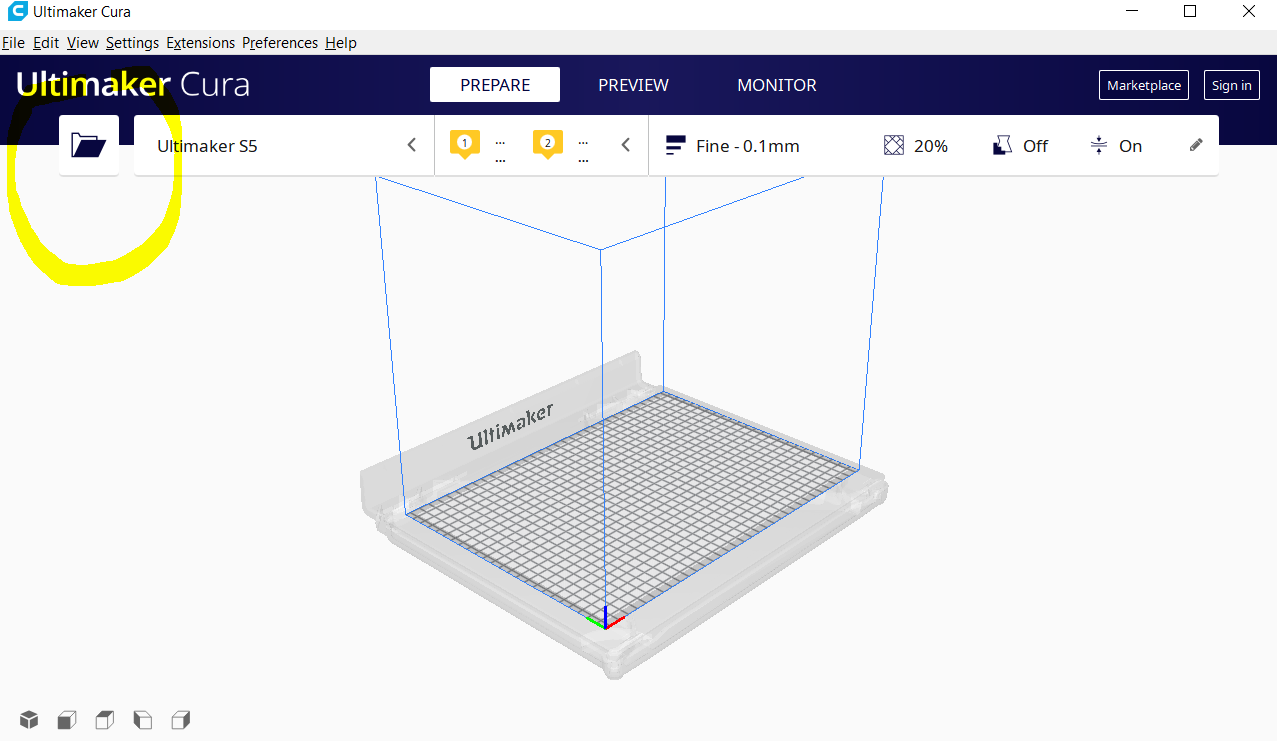Click the support Off setting
This screenshot has height=741, width=1277.
pos(1035,146)
